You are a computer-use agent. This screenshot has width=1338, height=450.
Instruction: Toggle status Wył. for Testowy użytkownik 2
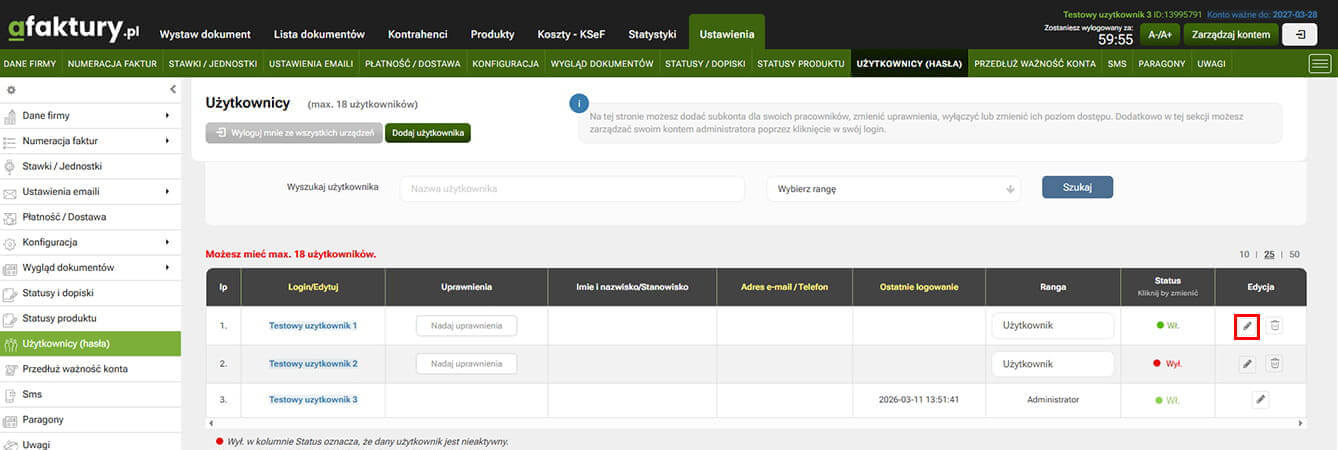pyautogui.click(x=1168, y=364)
